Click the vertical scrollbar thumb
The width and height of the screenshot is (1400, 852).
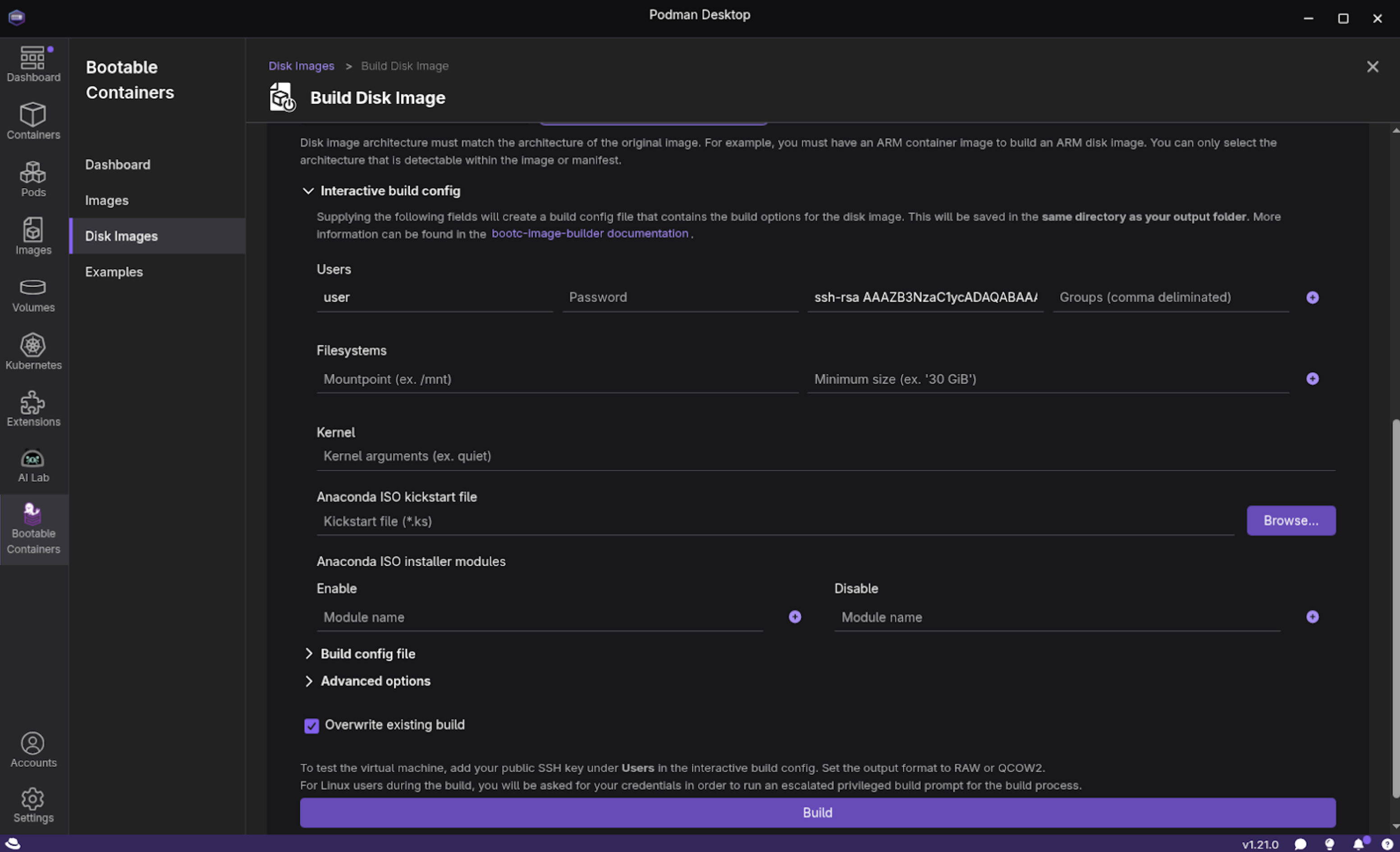click(1395, 608)
